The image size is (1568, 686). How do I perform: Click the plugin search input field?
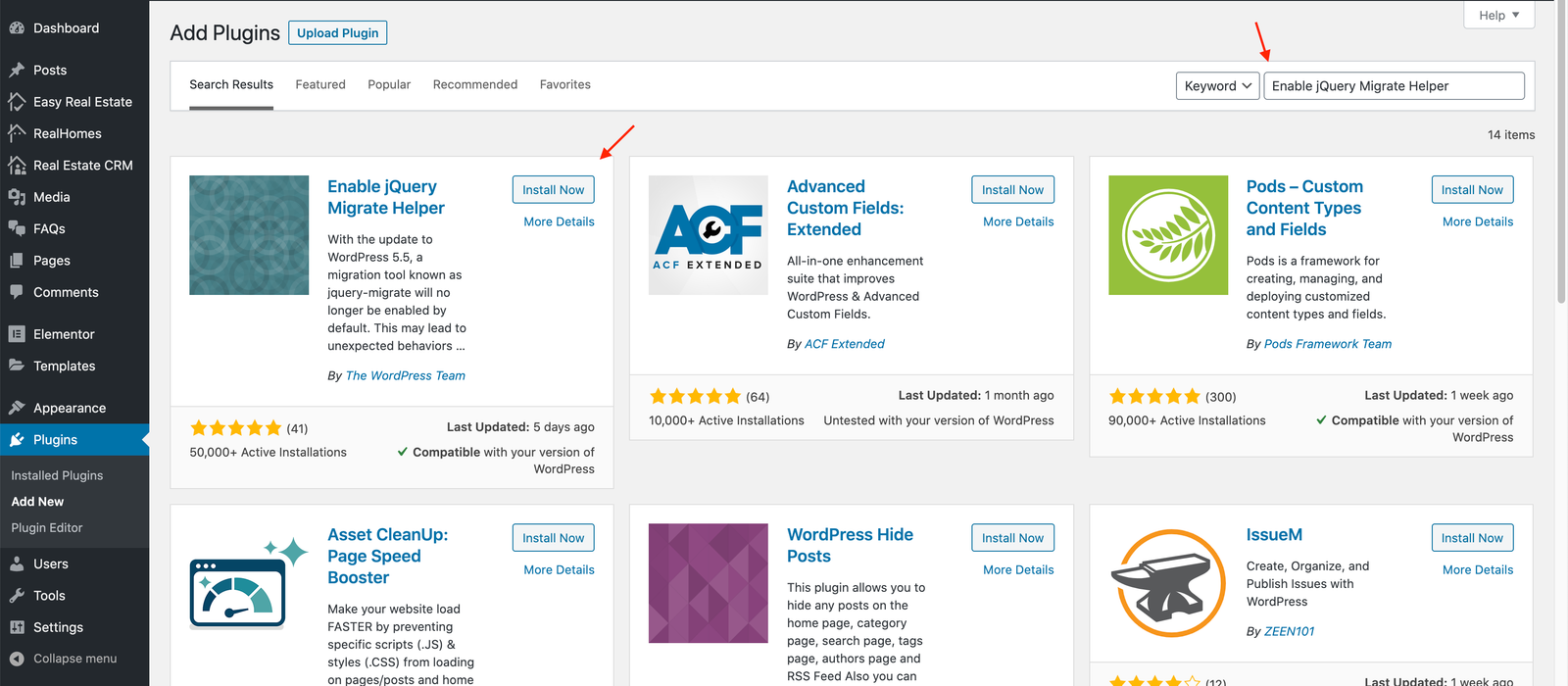(x=1394, y=86)
